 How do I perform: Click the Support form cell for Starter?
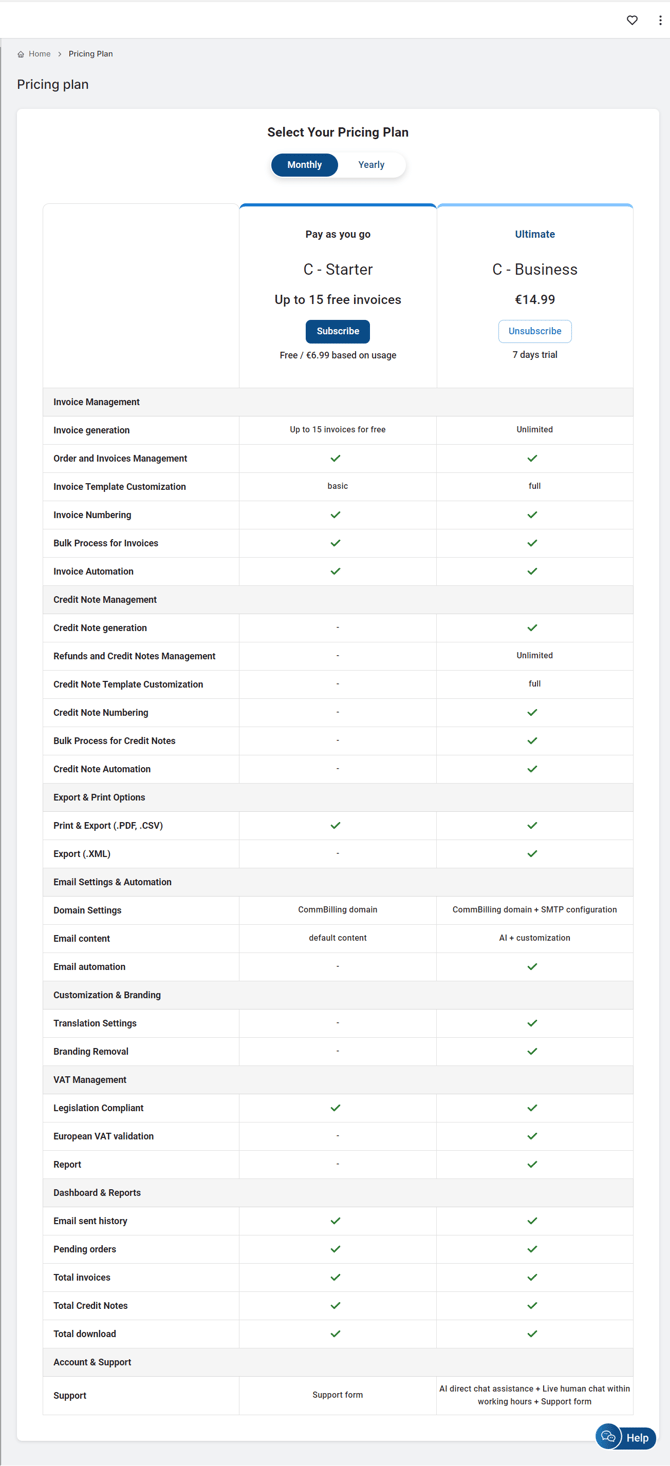[338, 1395]
